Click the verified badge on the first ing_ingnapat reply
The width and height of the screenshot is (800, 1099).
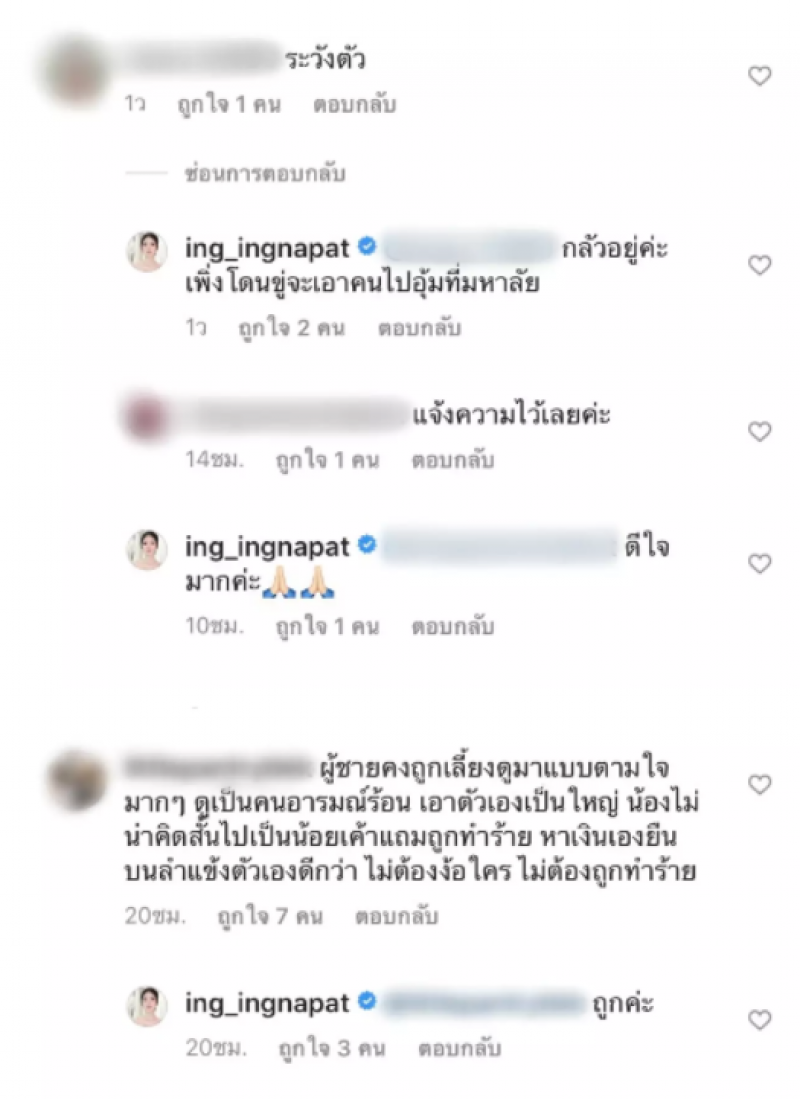(367, 247)
